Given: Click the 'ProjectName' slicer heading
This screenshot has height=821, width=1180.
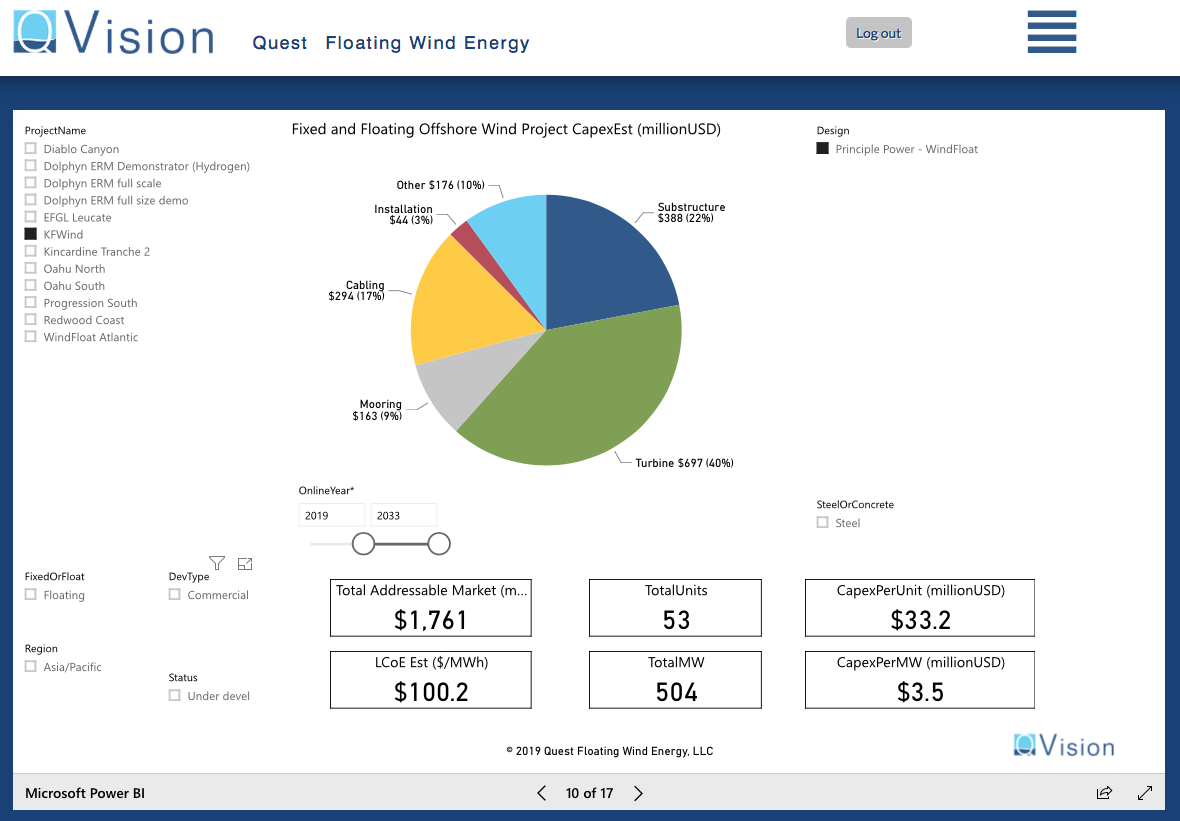Looking at the screenshot, I should 55,130.
